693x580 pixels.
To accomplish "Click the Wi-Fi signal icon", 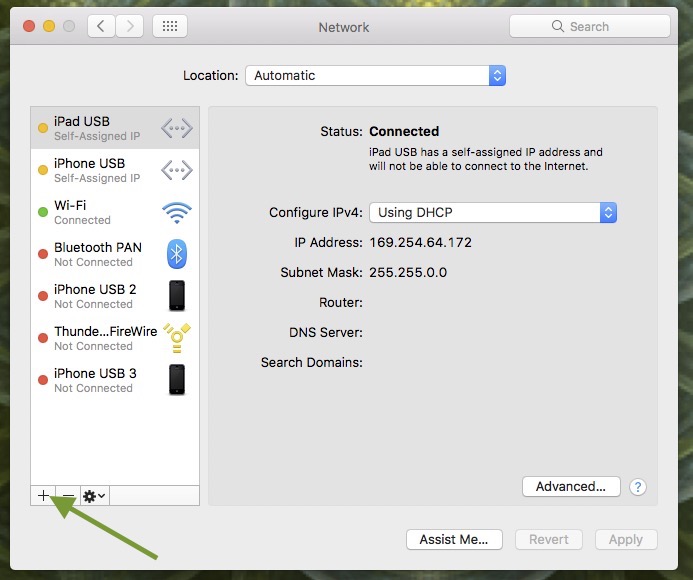I will [177, 213].
